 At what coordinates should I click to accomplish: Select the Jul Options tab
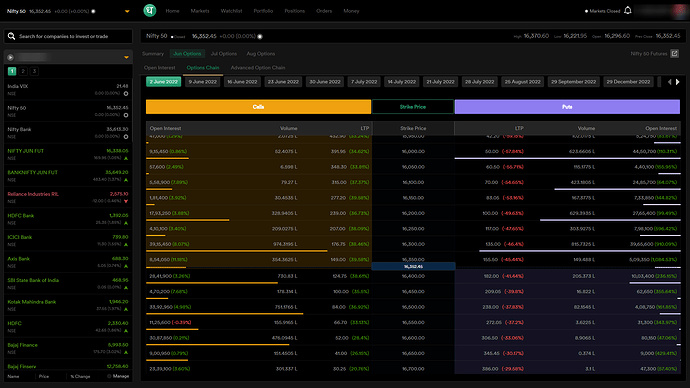[224, 54]
